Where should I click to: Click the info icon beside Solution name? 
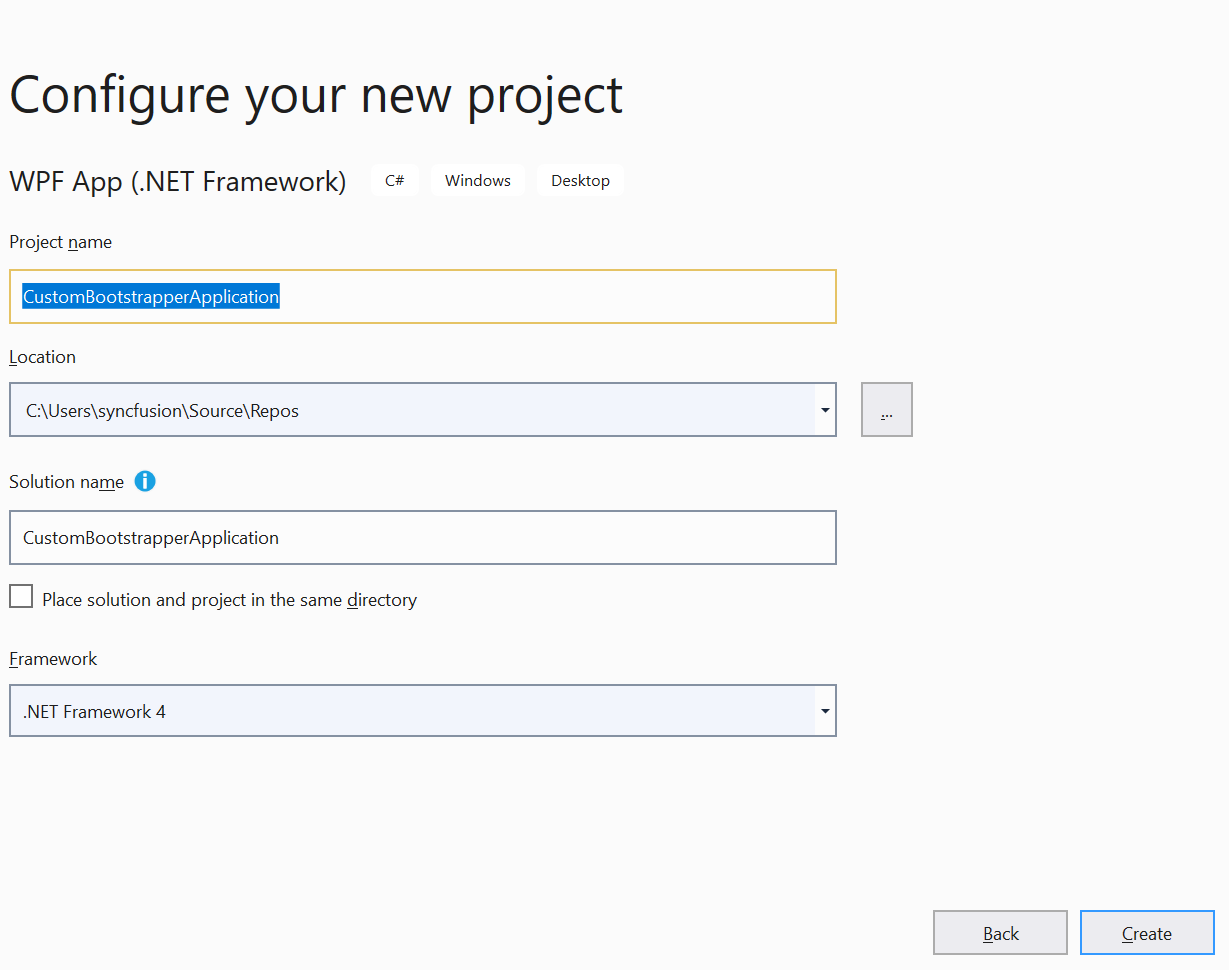(145, 481)
